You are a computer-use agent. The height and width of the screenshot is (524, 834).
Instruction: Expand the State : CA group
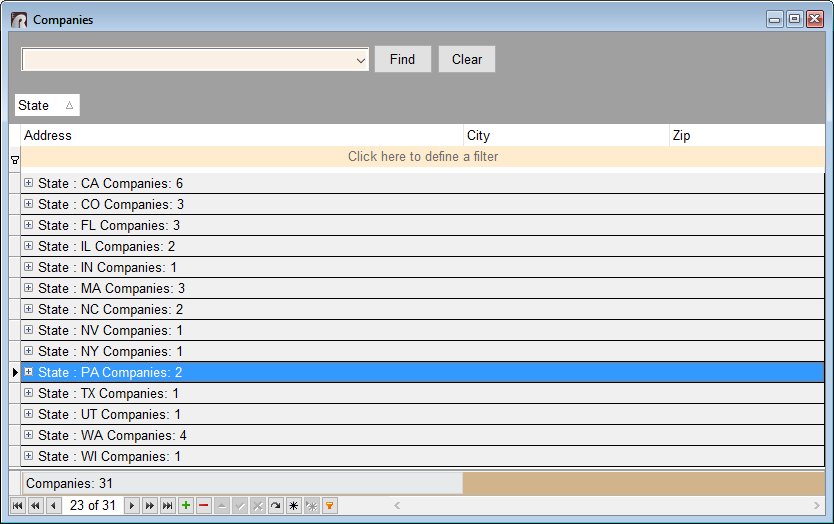[29, 183]
